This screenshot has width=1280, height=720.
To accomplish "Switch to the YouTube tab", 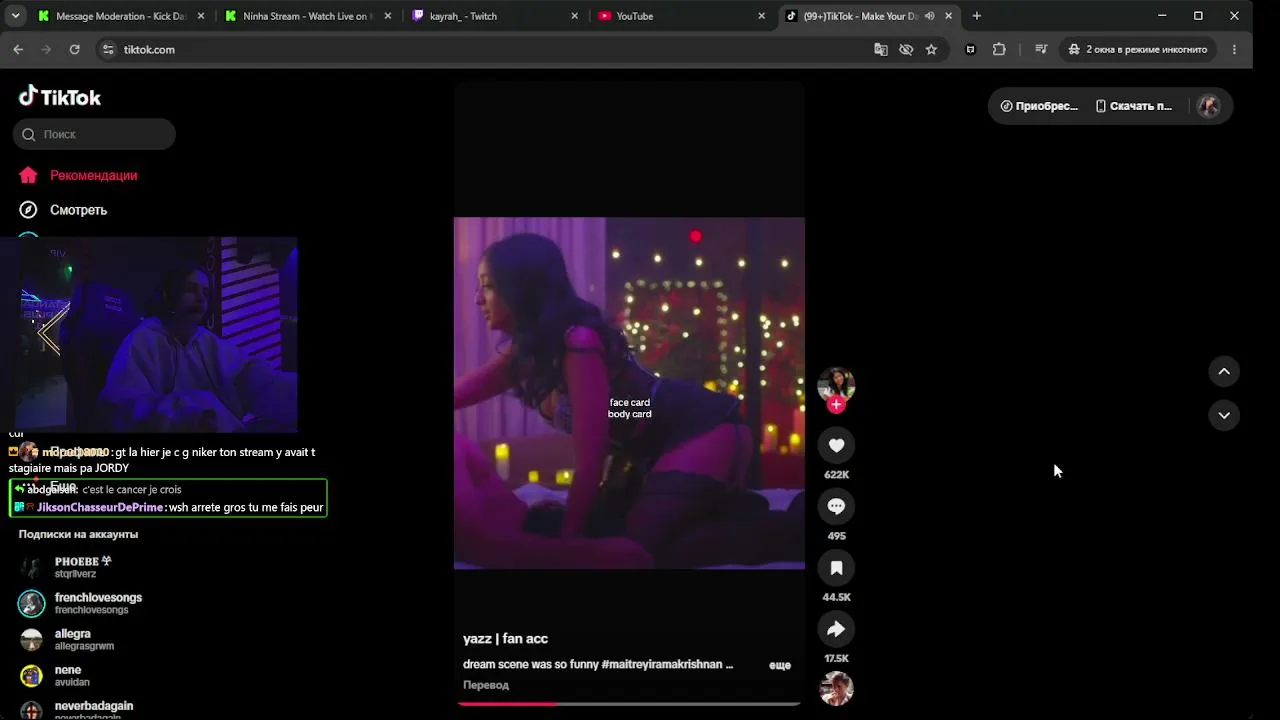I will coord(682,16).
